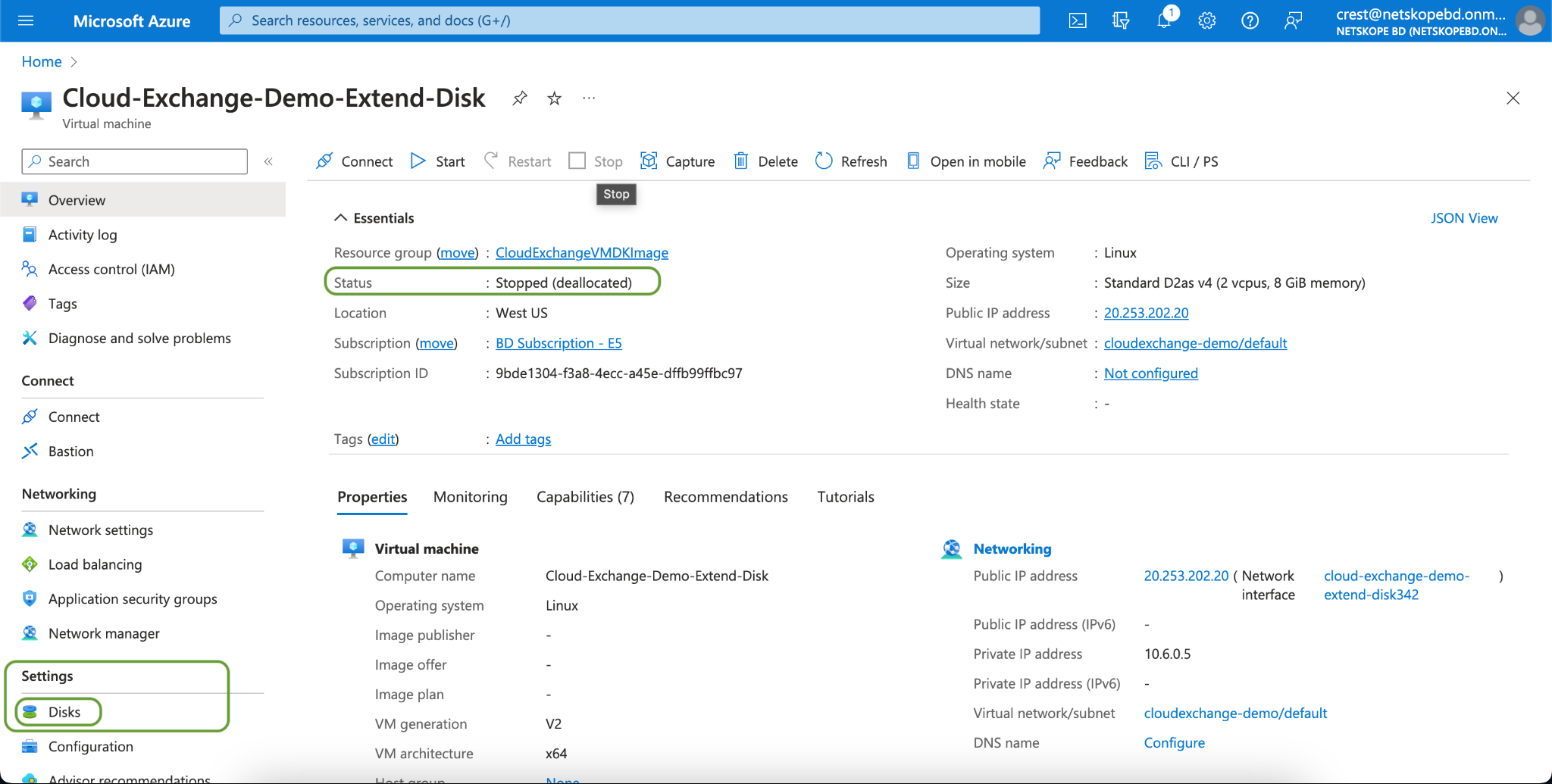Click the Add tags link
The width and height of the screenshot is (1552, 784).
(523, 439)
